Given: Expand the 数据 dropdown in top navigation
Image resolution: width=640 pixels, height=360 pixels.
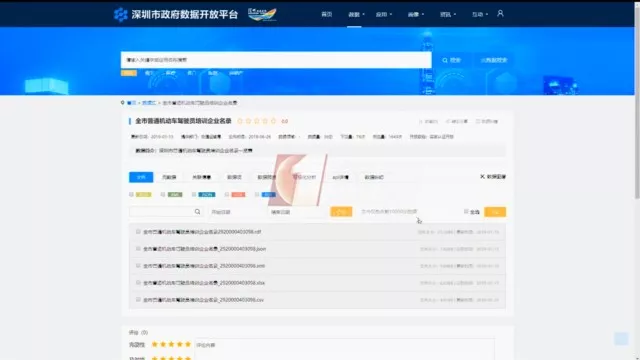Looking at the screenshot, I should [x=356, y=14].
